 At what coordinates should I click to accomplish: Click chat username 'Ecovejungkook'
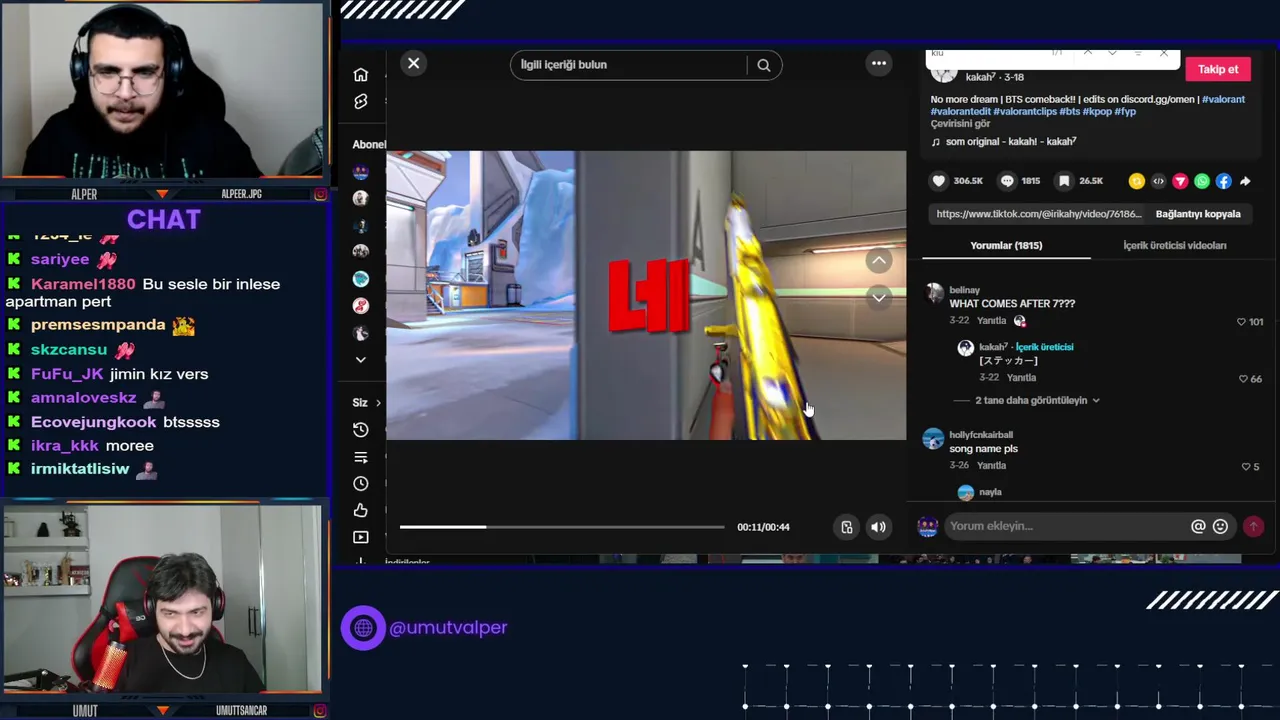pos(94,422)
